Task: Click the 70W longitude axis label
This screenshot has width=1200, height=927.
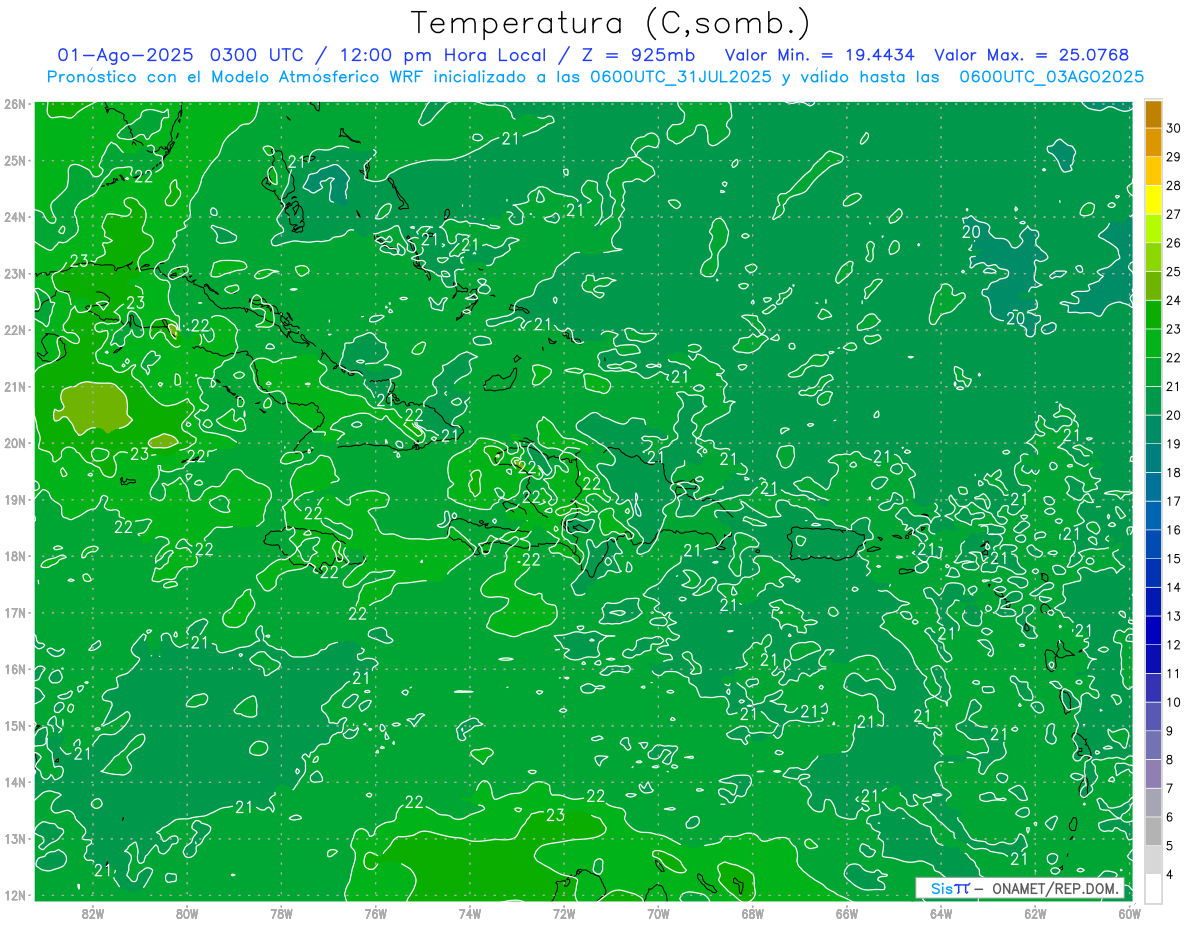Action: (x=658, y=913)
